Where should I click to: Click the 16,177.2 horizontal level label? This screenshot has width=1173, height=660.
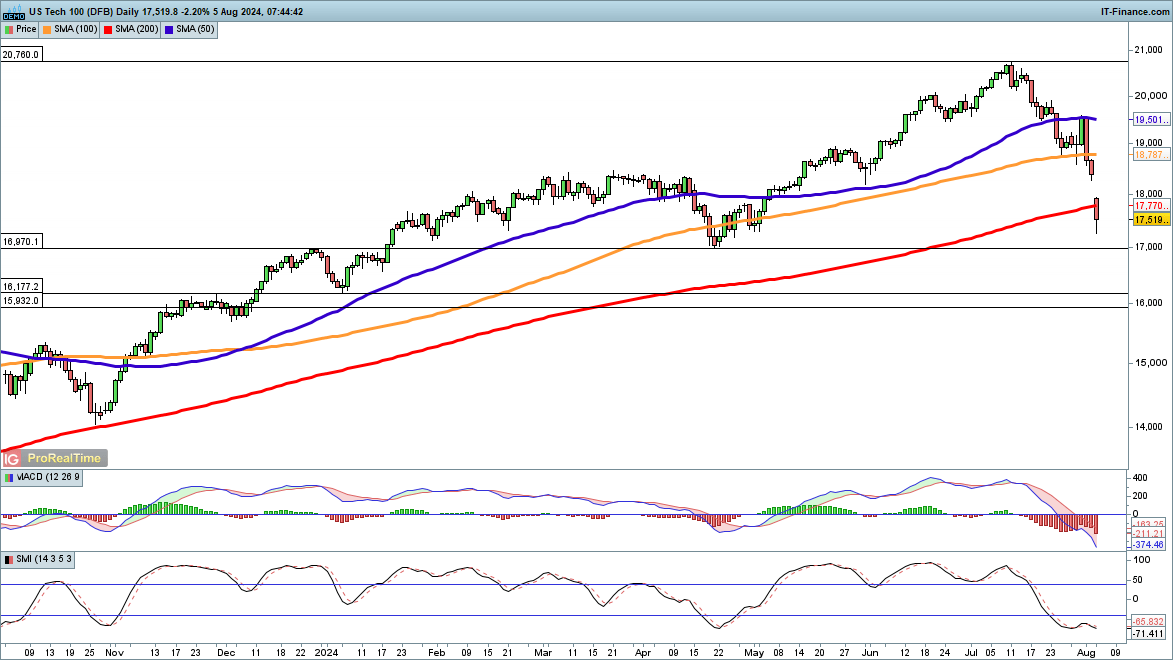click(x=21, y=286)
